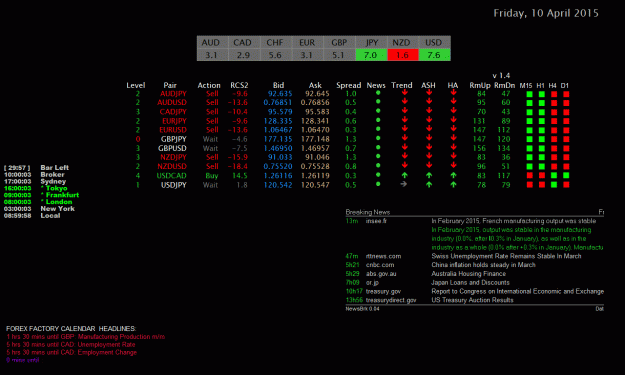Click the GBP strength value 5.1

[x=338, y=55]
